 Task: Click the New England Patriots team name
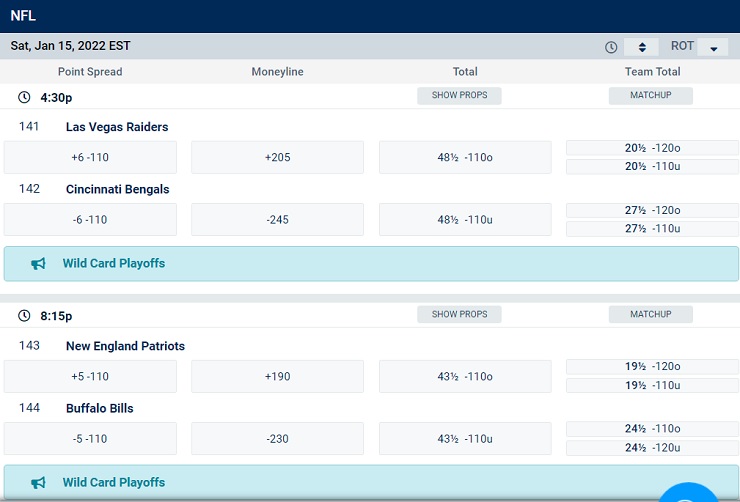(x=125, y=346)
